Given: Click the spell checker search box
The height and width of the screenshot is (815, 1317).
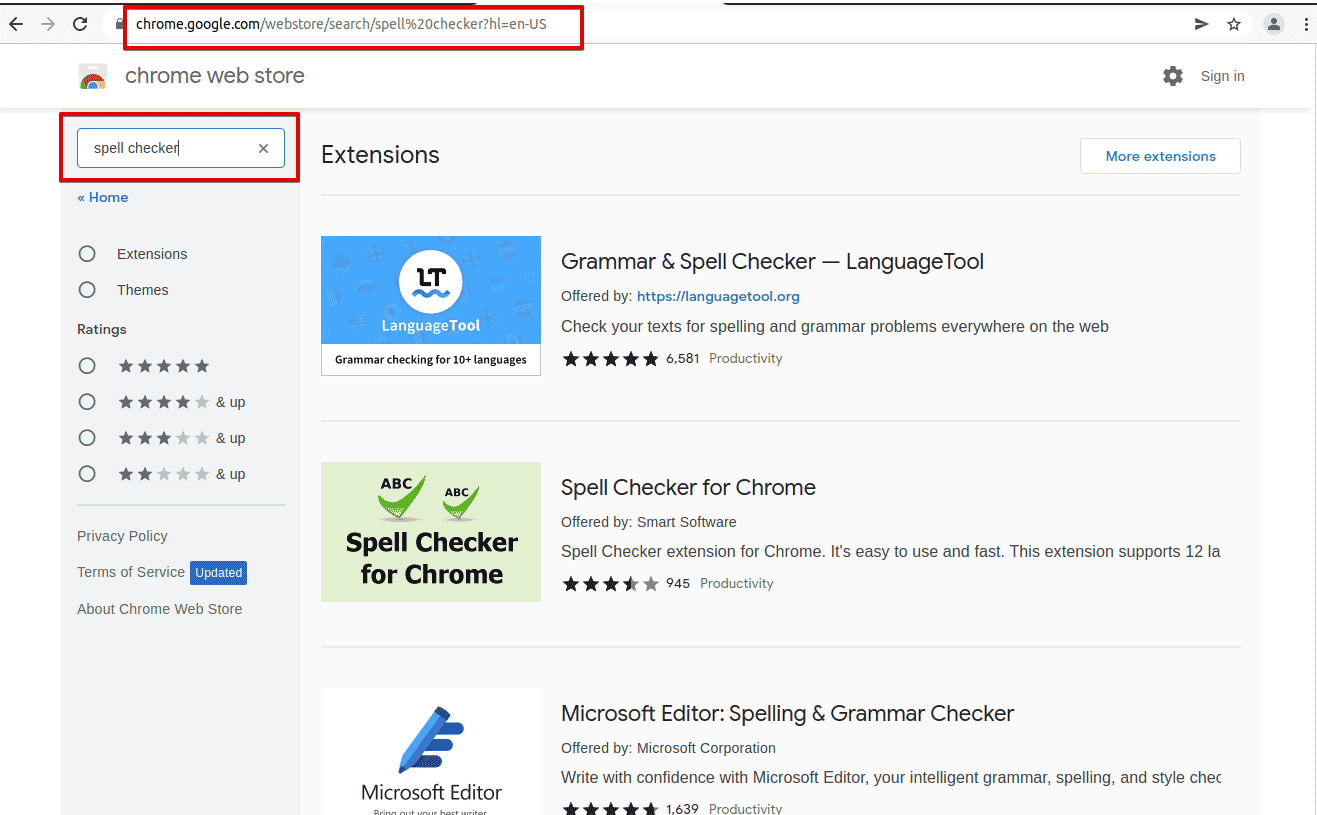Looking at the screenshot, I should tap(181, 148).
